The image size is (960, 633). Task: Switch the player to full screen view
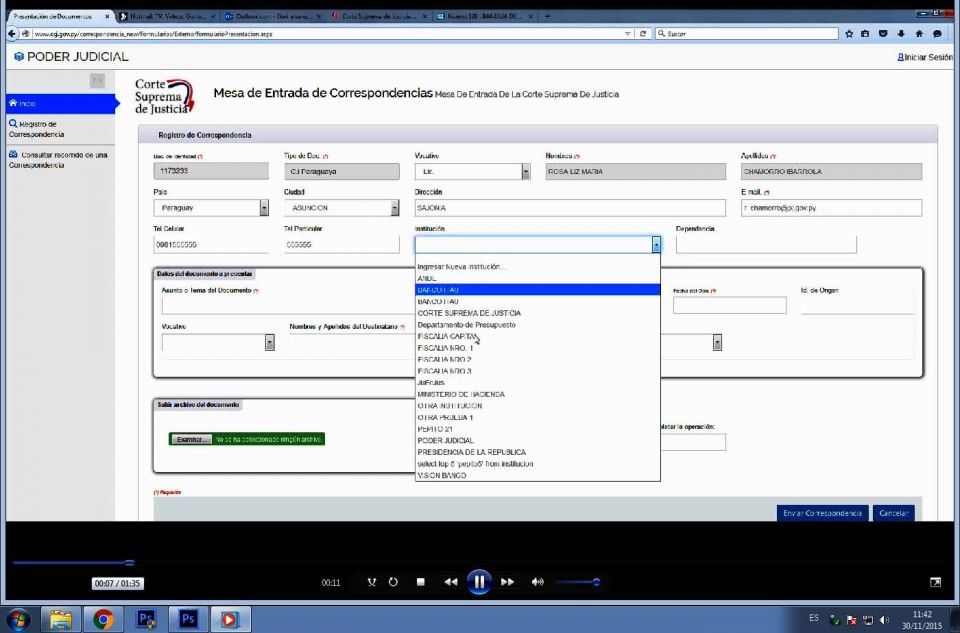click(935, 582)
